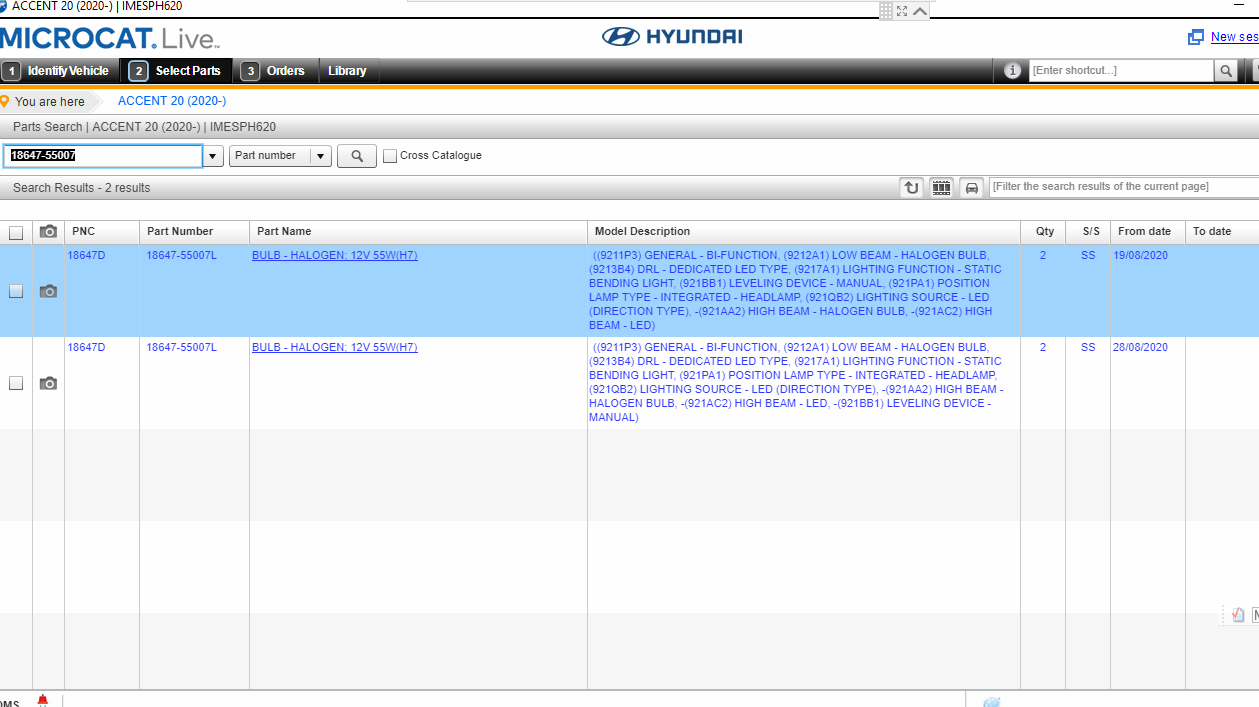This screenshot has height=707, width=1259.
Task: Open BULB - HALOGEN link in 28/08/2020 row
Action: tap(335, 347)
